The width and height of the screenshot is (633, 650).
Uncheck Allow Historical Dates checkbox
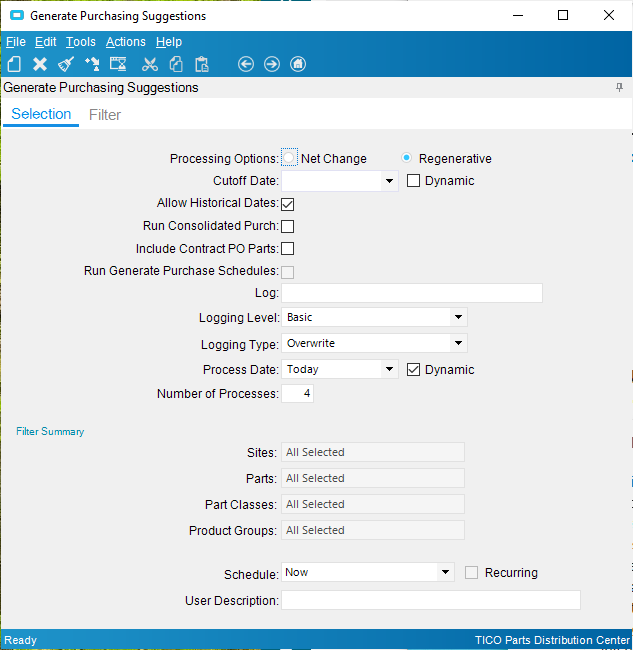pyautogui.click(x=288, y=204)
